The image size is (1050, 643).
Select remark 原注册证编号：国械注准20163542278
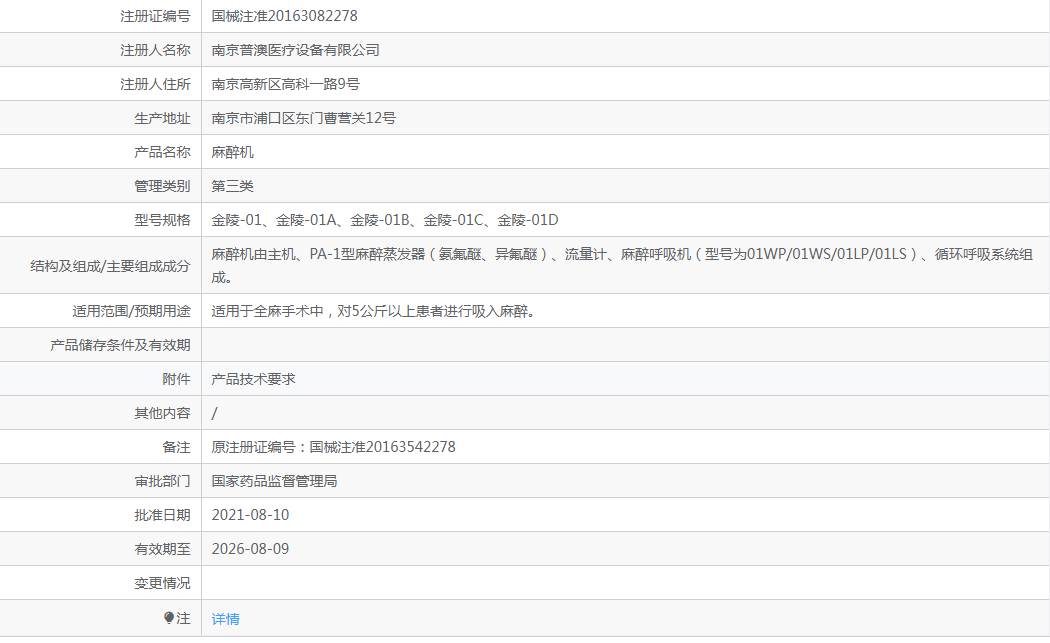point(333,447)
